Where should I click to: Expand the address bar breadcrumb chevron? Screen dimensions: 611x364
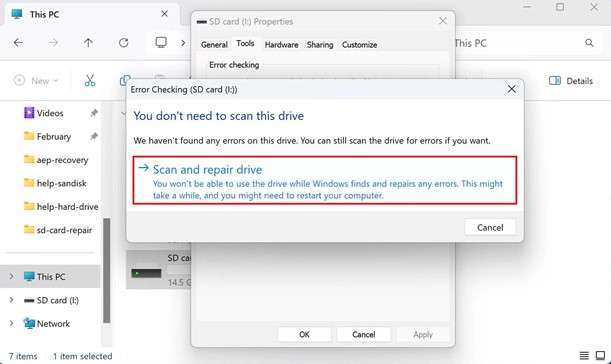[x=183, y=42]
